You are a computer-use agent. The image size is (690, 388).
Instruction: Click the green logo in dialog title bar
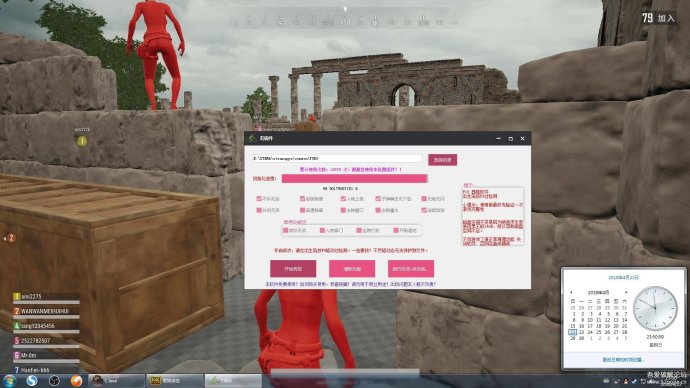(252, 139)
